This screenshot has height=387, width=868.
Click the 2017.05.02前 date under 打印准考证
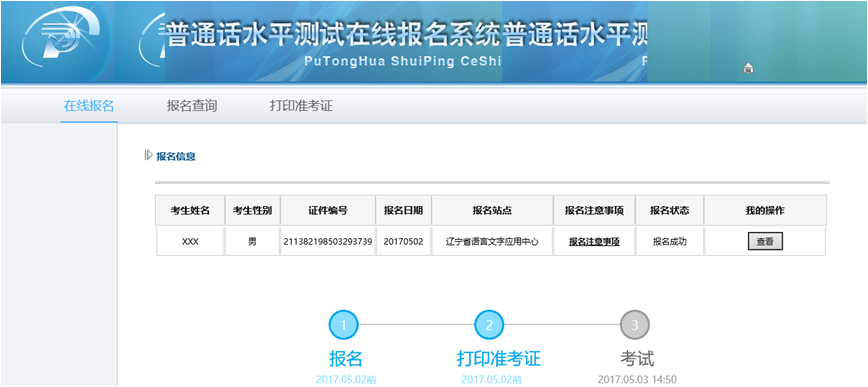point(492,380)
